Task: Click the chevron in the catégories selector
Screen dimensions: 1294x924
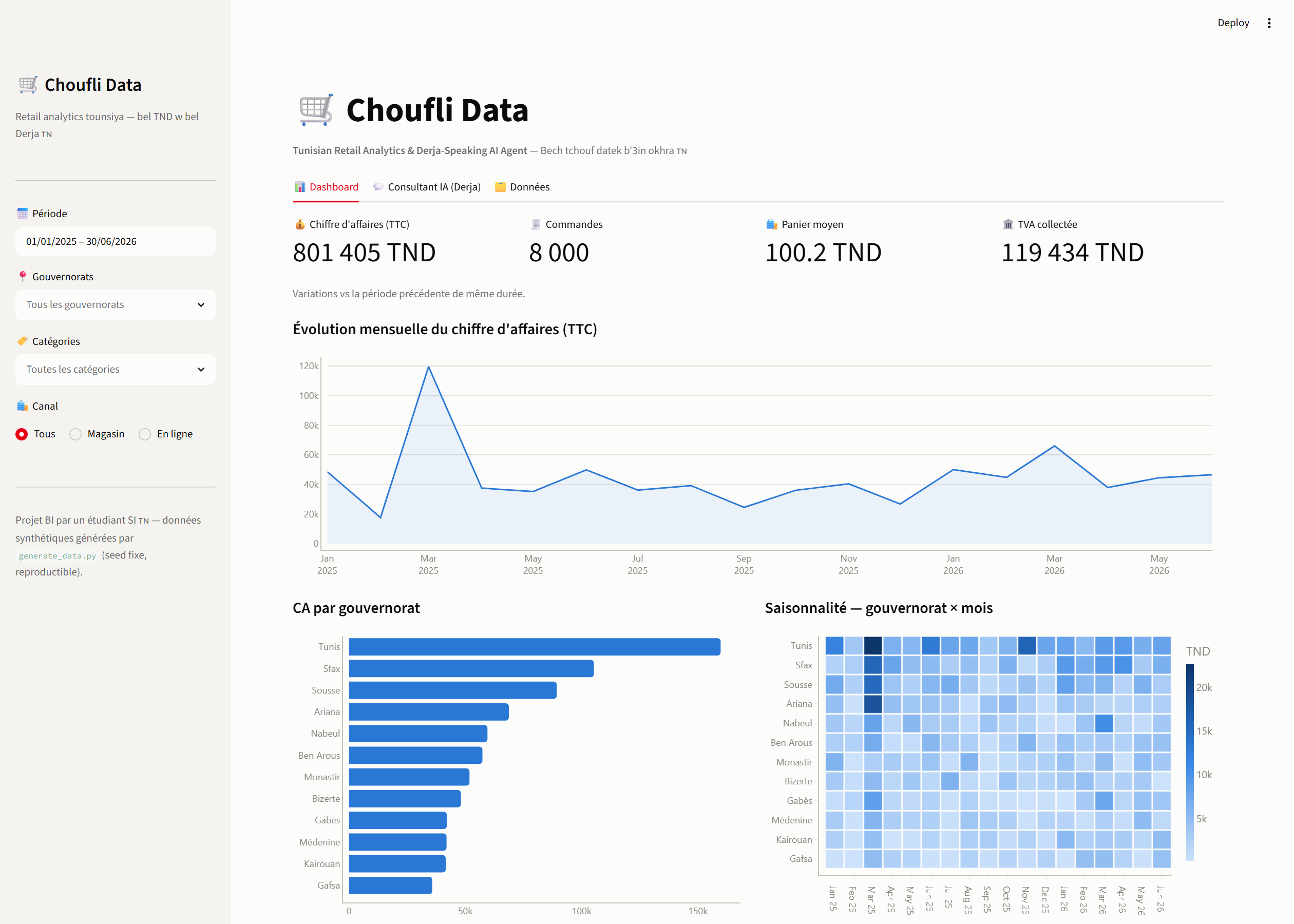Action: (201, 369)
